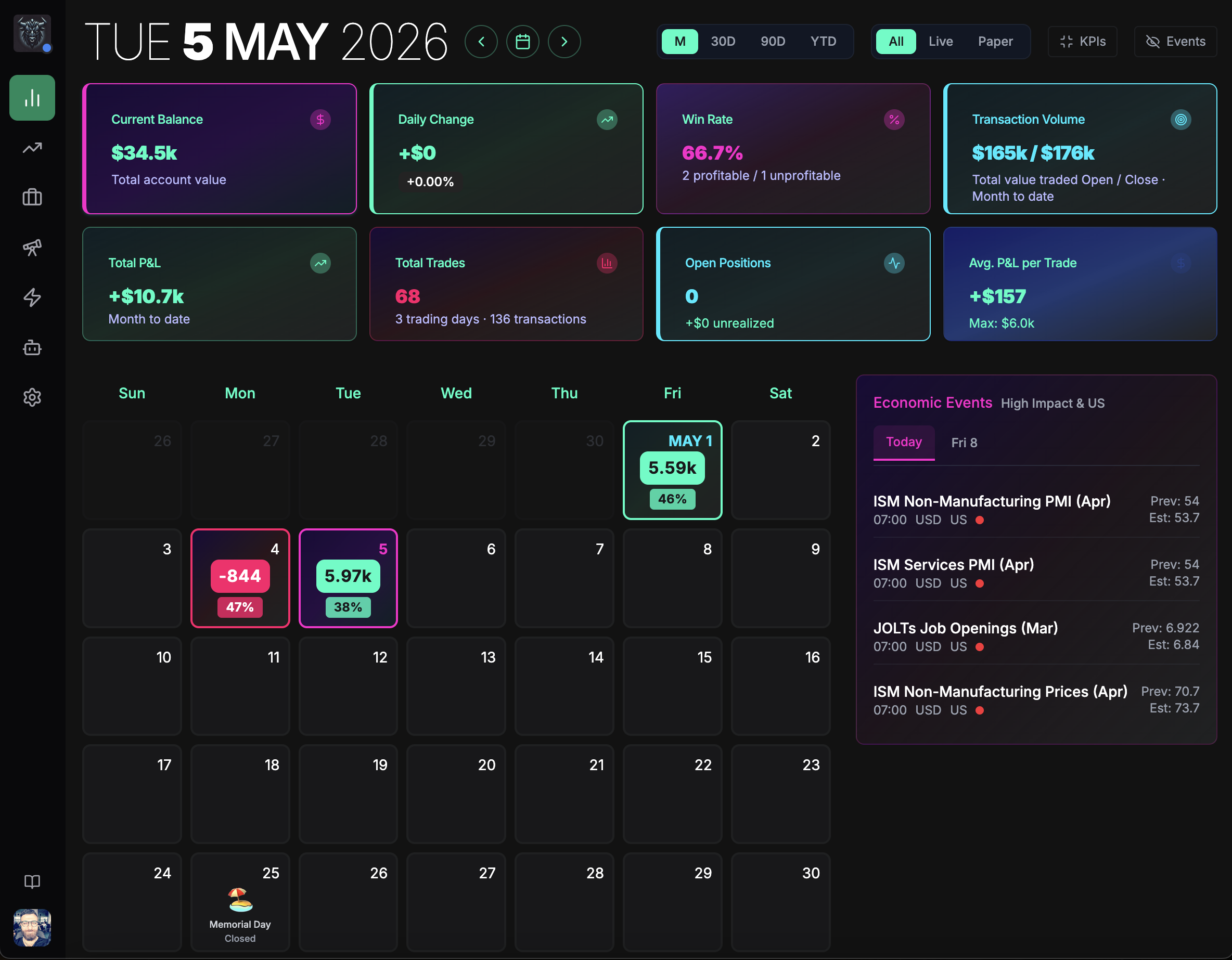Screen dimensions: 1232x960
Task: Open the settings gear sidebar icon
Action: coord(32,397)
